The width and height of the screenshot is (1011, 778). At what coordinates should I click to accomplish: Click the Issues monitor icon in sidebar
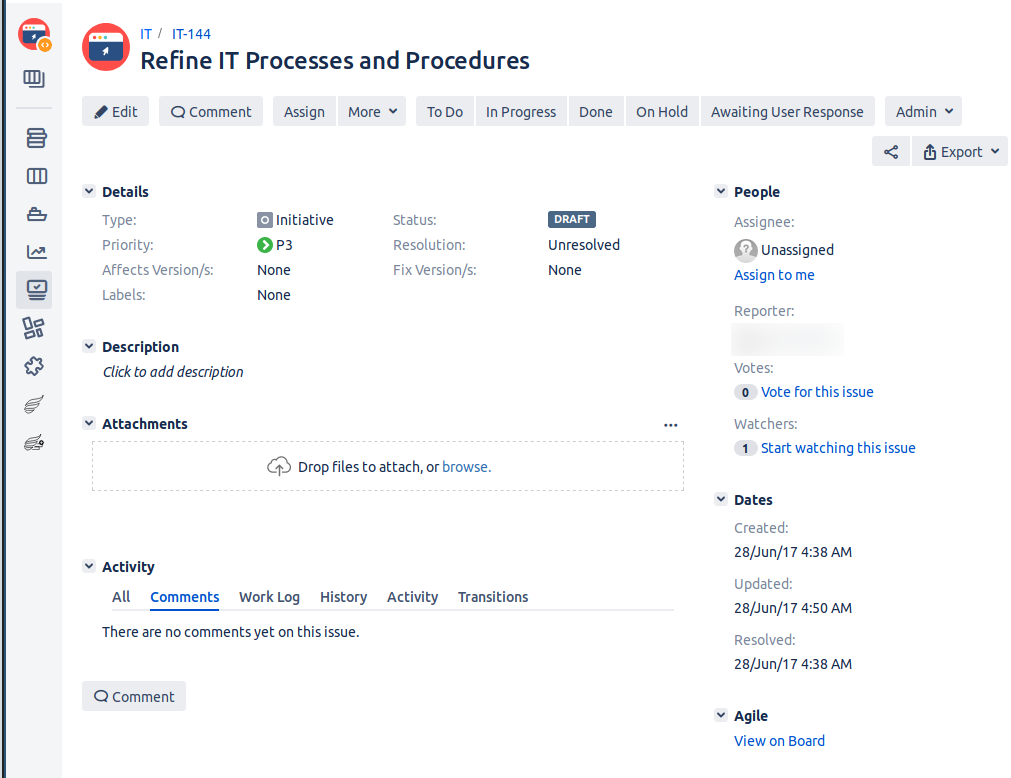click(x=36, y=290)
